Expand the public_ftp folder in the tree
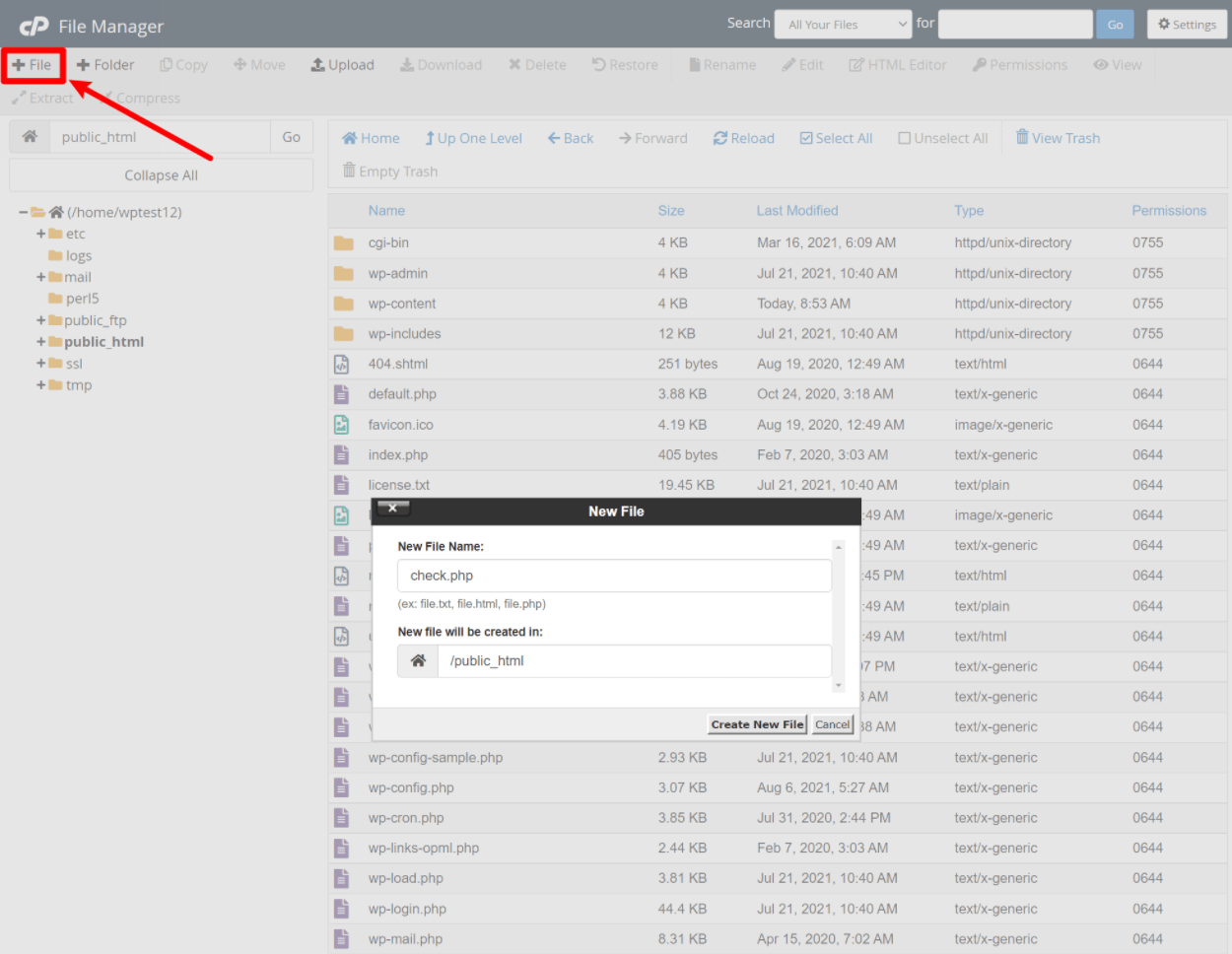 [41, 320]
